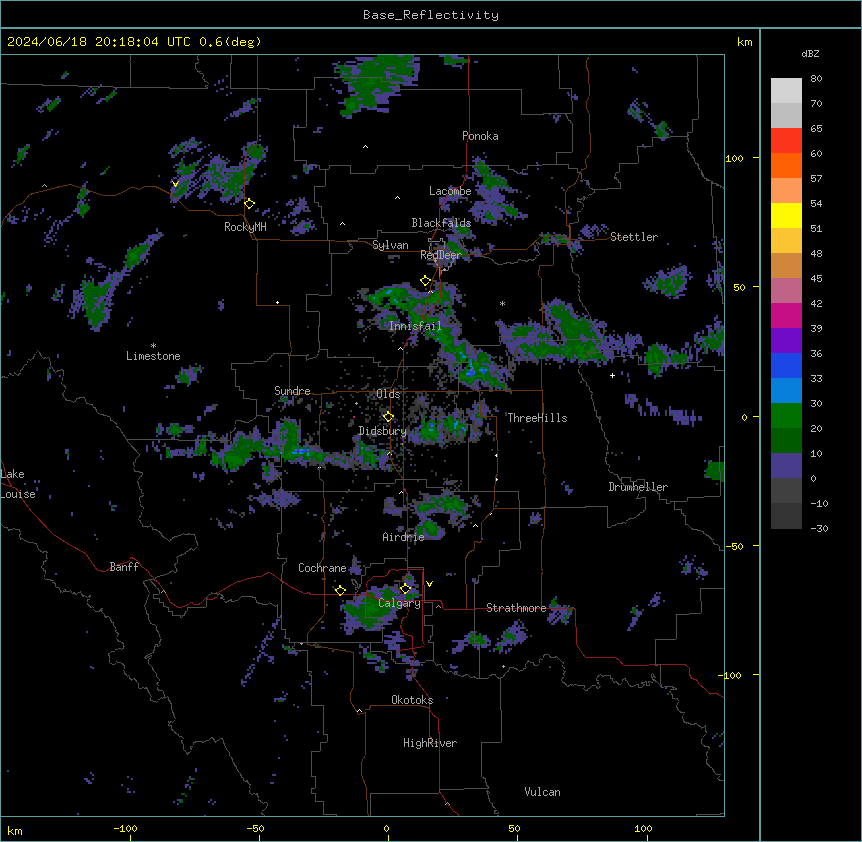
Task: Click yellow V marker east of Calgary
Action: point(429,584)
